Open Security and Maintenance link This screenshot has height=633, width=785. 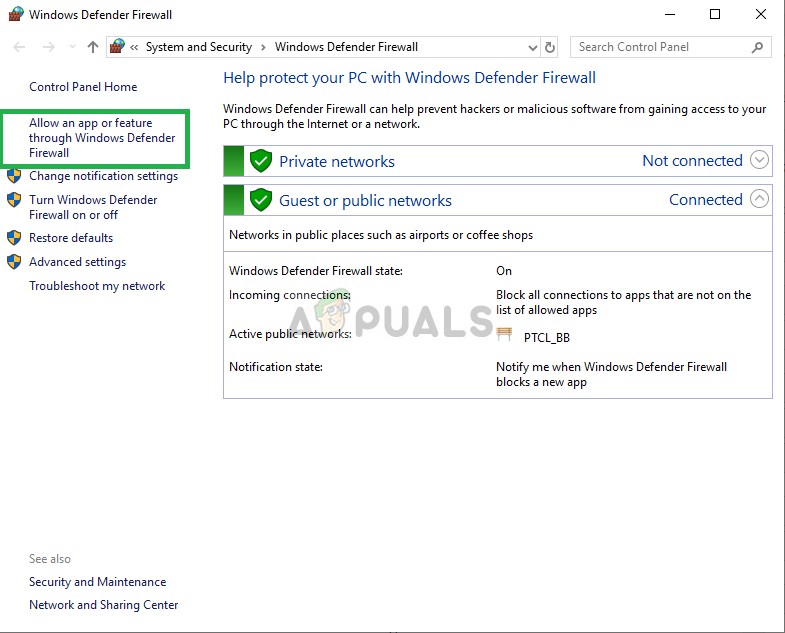point(98,582)
